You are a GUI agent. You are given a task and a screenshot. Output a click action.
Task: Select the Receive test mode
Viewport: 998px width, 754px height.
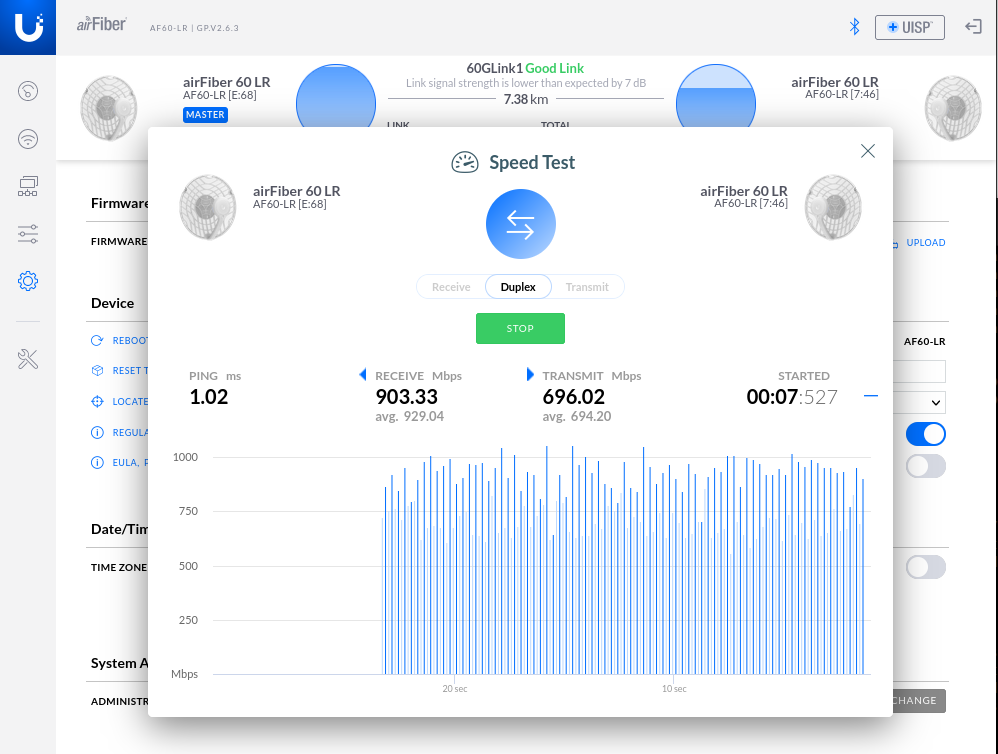click(451, 287)
